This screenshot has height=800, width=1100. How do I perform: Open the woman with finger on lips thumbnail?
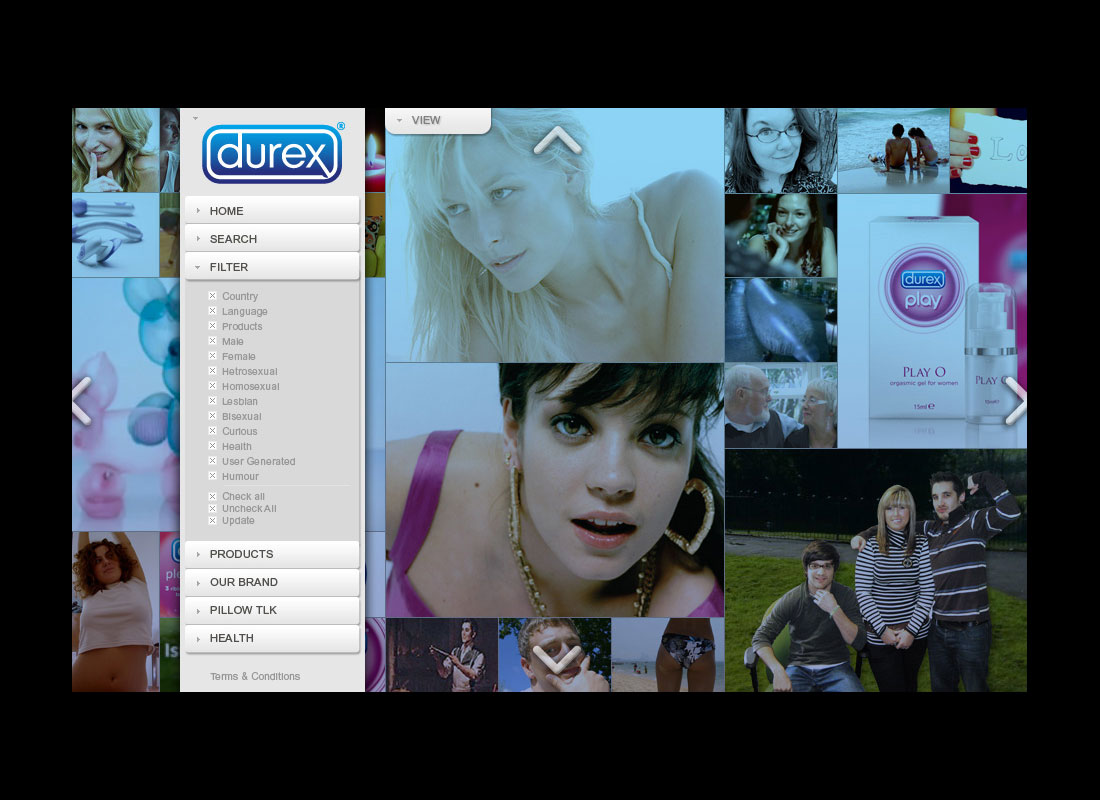116,150
